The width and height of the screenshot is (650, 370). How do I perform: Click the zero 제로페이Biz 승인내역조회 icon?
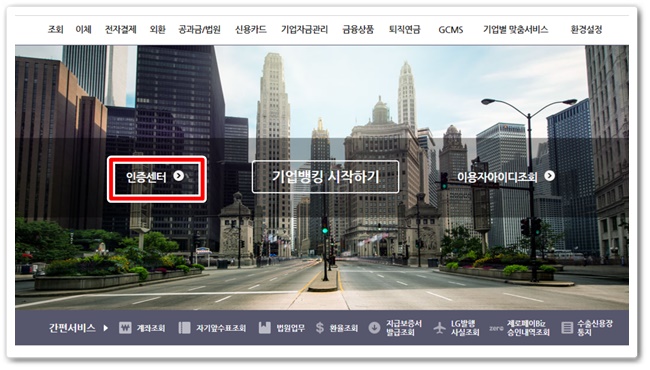coord(496,328)
